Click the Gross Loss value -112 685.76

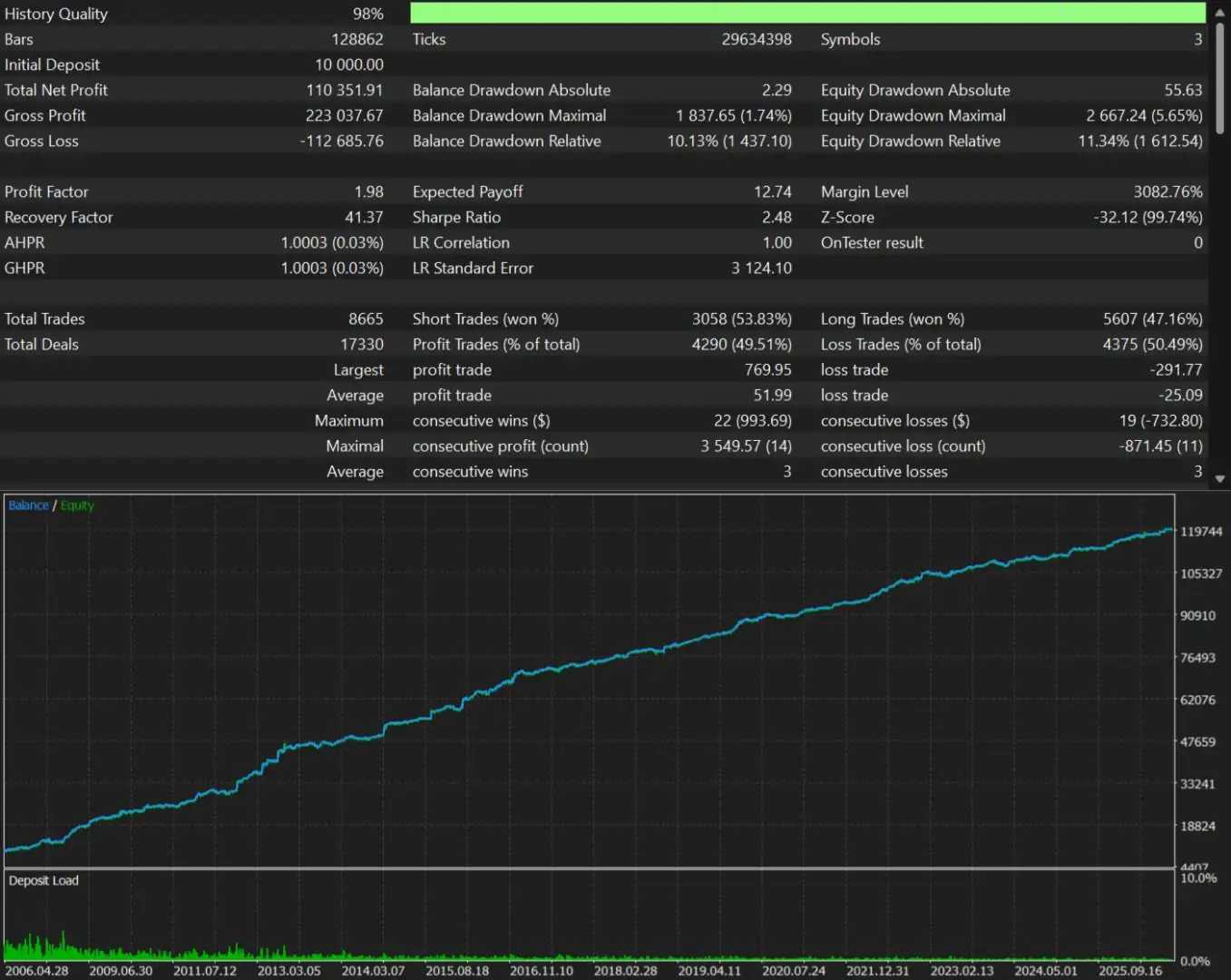pyautogui.click(x=342, y=141)
